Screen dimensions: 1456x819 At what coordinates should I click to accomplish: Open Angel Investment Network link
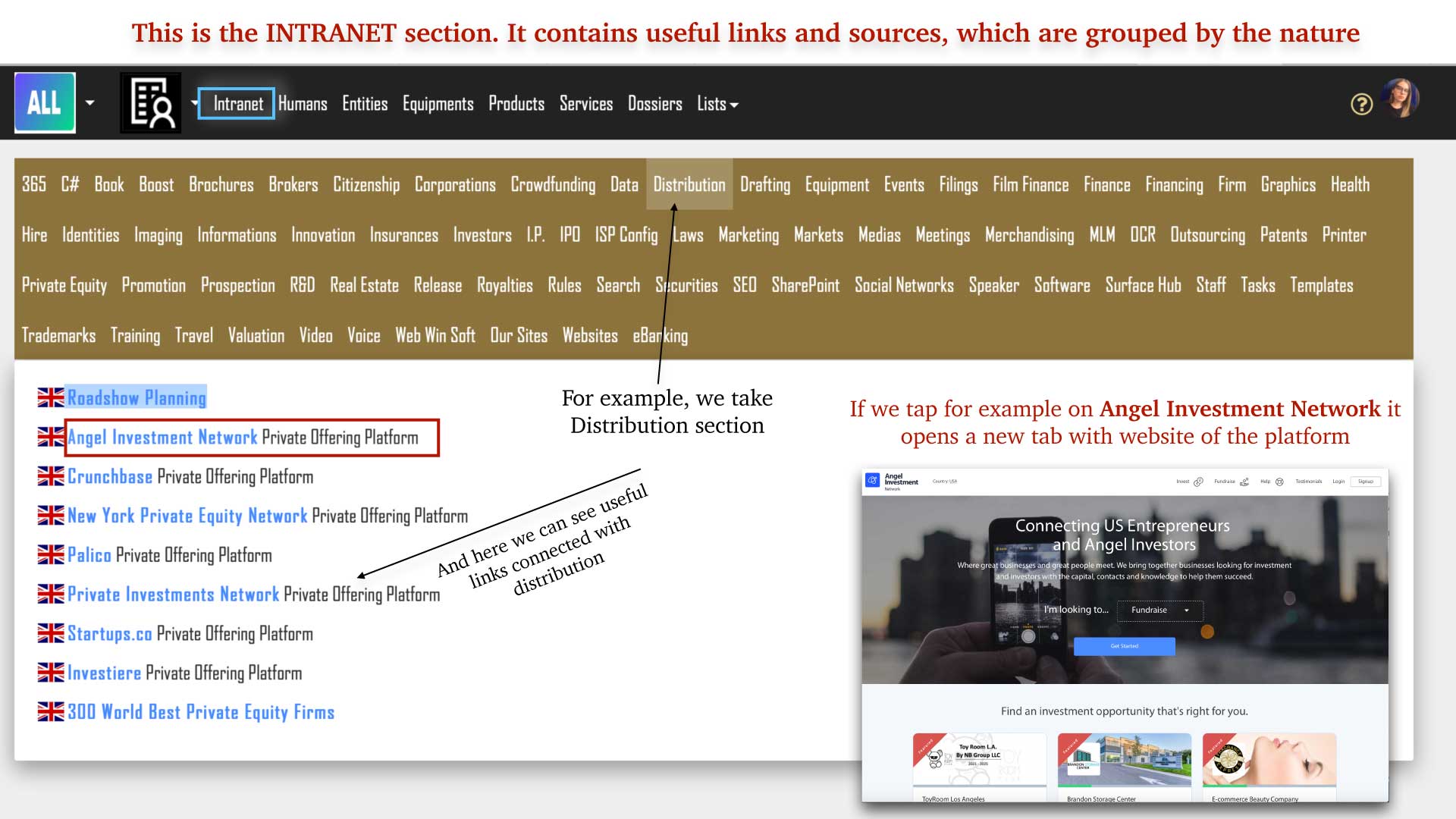click(162, 438)
